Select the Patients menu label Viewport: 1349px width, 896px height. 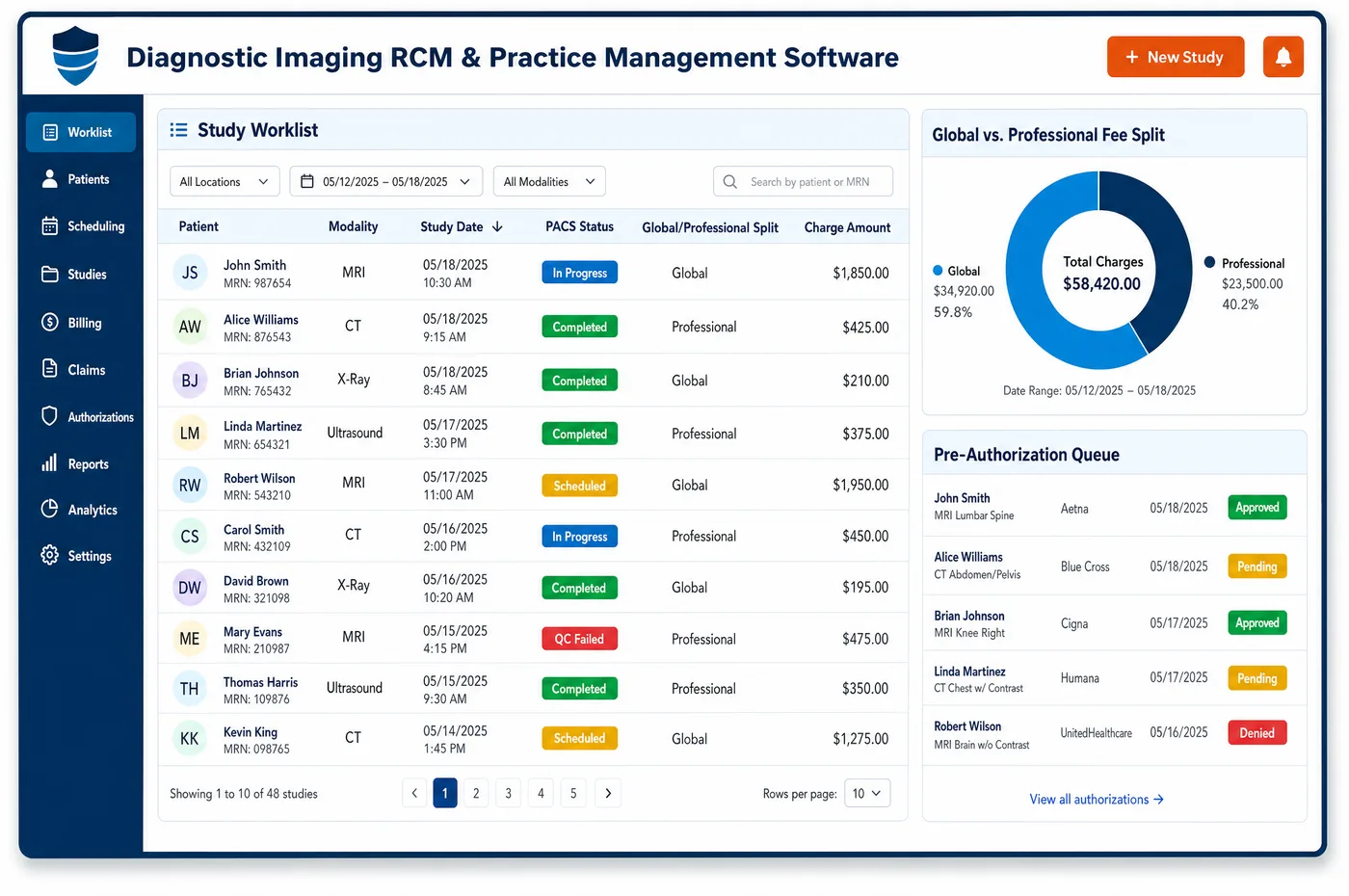point(89,179)
